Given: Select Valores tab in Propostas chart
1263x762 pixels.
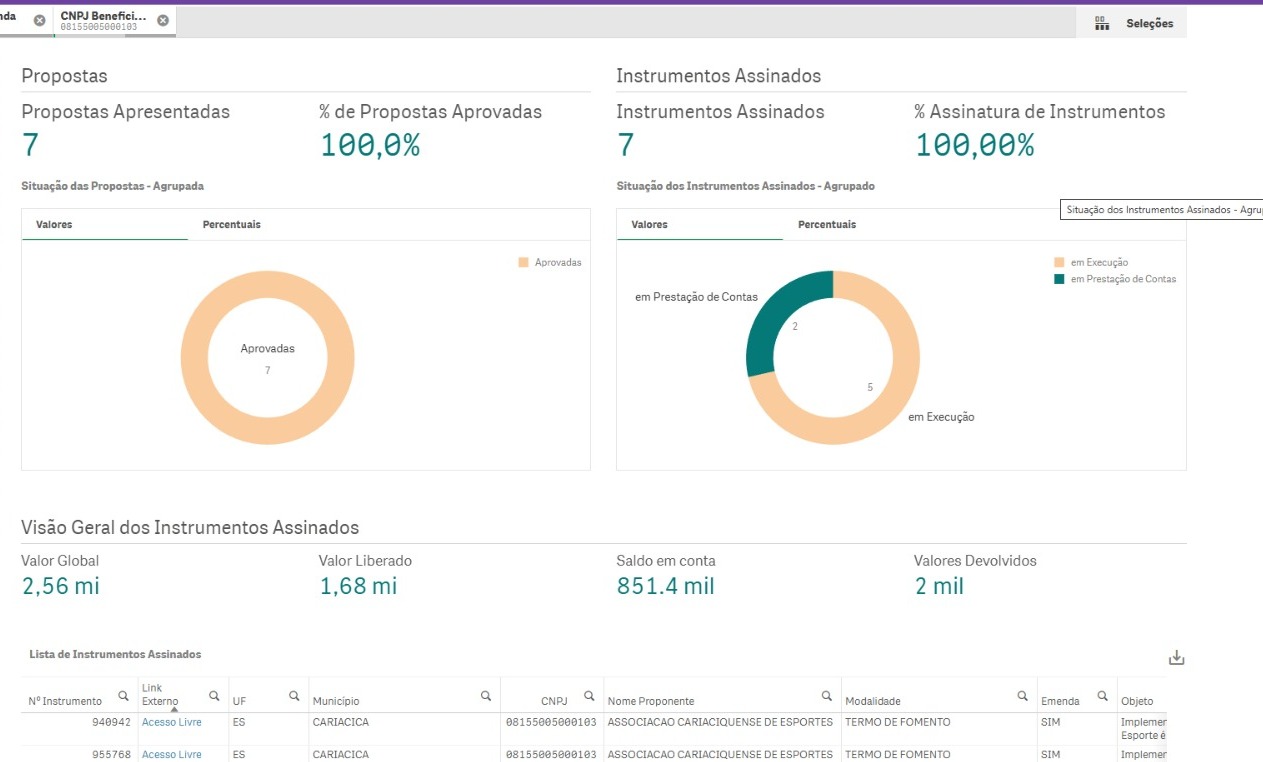Looking at the screenshot, I should tap(54, 225).
